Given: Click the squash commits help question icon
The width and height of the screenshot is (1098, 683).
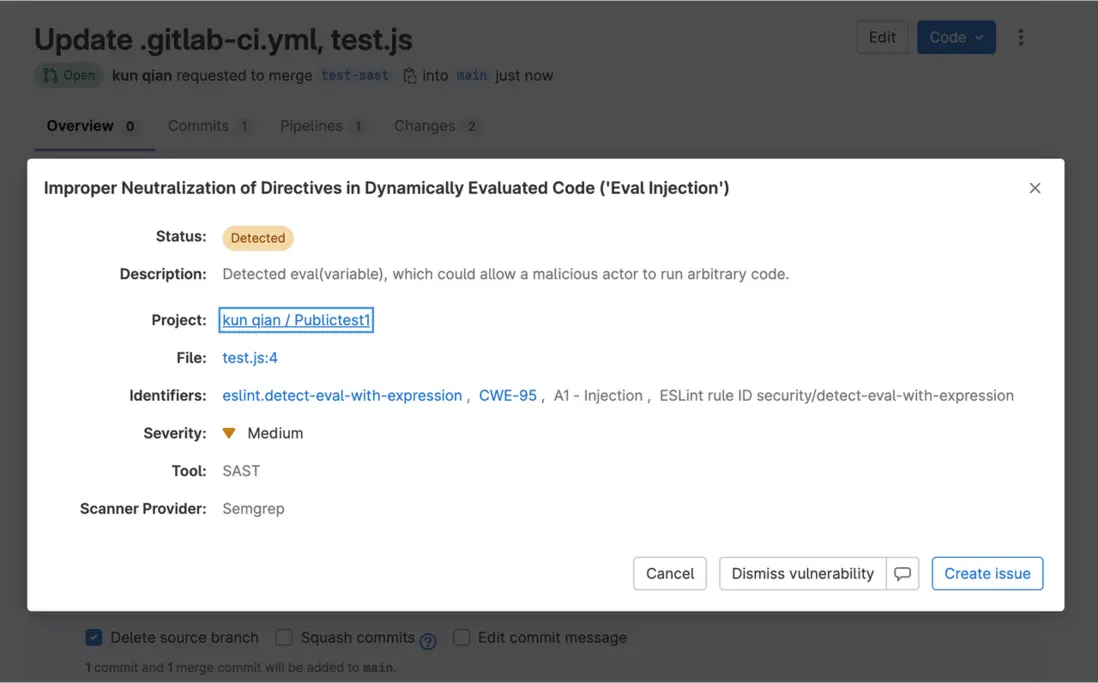Looking at the screenshot, I should pos(428,642).
